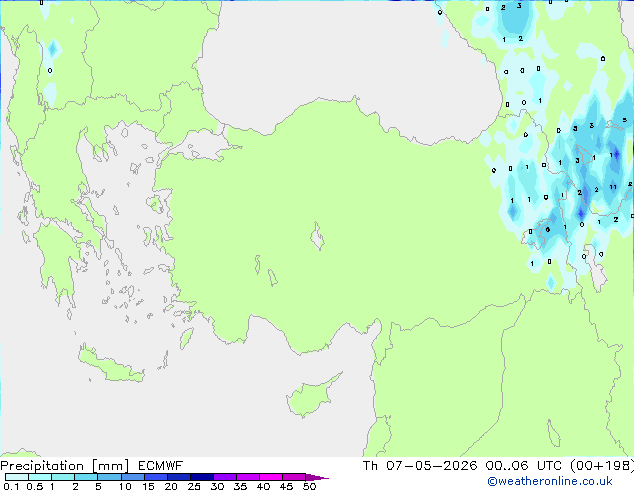Select the 40–45 mm magenta legend swatch
The height and width of the screenshot is (490, 634).
pos(271,477)
